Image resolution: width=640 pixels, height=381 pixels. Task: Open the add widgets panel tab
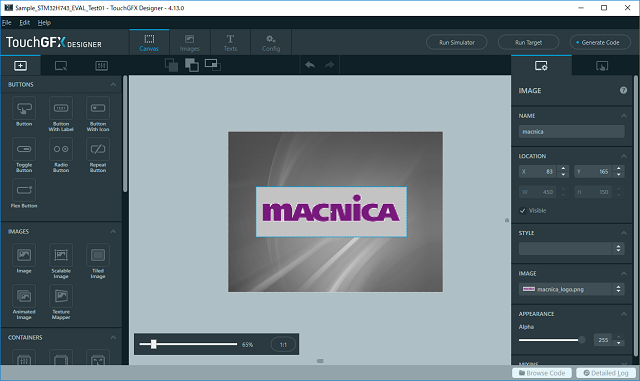pos(20,65)
